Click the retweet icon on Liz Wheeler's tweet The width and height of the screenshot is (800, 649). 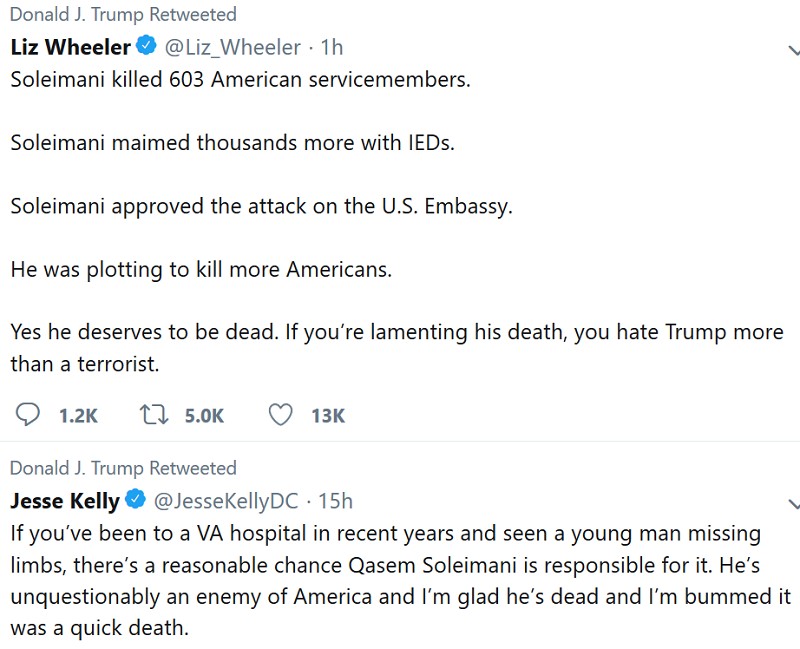coord(152,415)
